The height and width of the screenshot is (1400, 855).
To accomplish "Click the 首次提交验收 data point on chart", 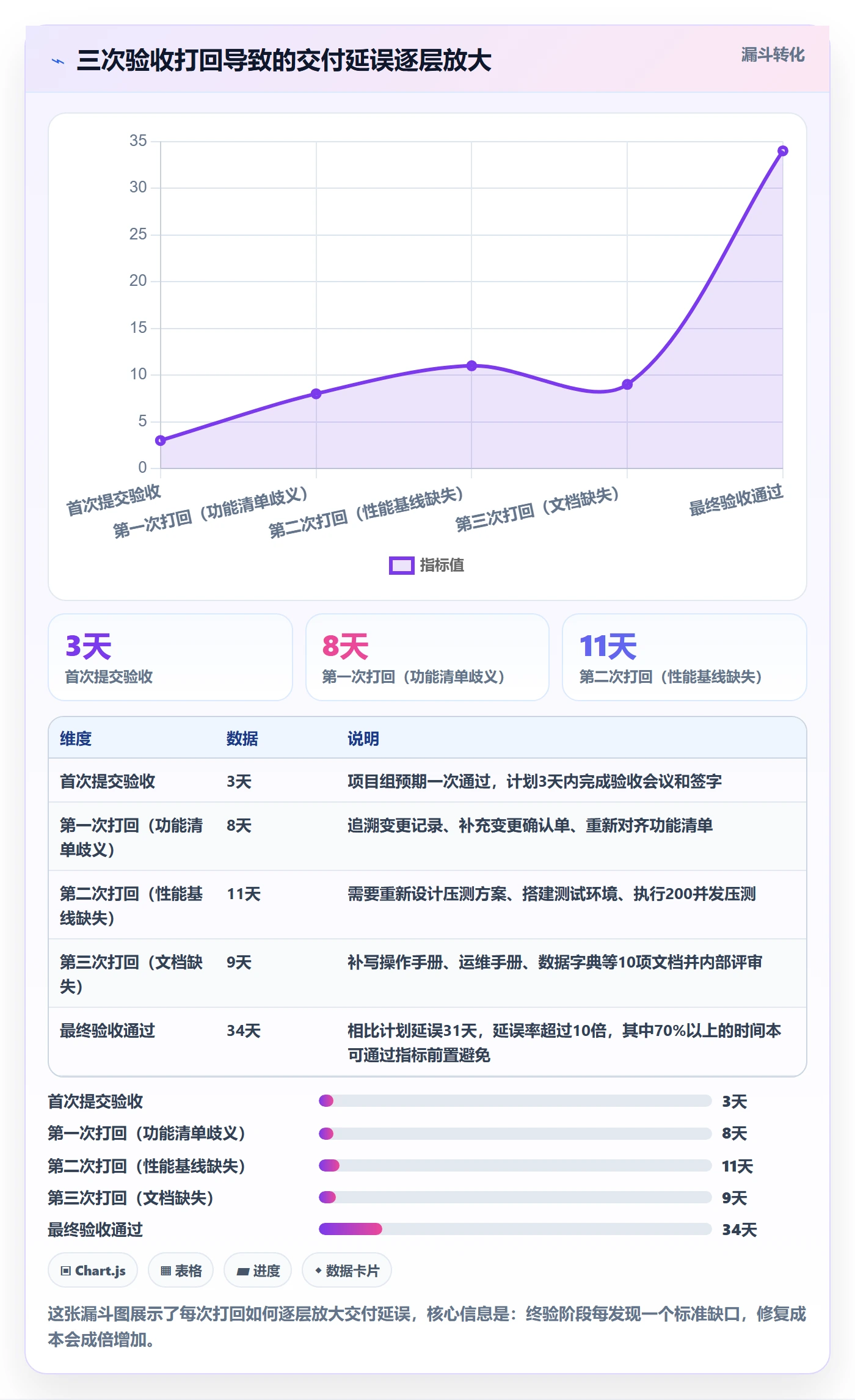I will [161, 440].
